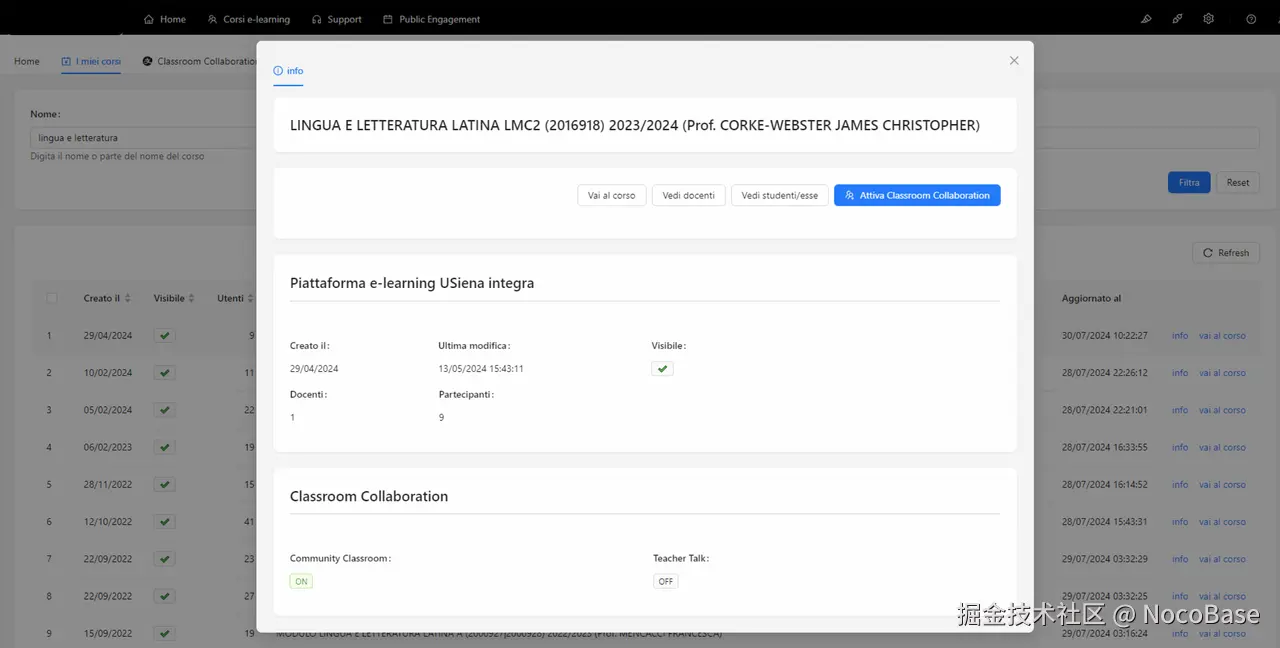Toggle Visibile checkmark for row 12/10/2022

coord(165,522)
